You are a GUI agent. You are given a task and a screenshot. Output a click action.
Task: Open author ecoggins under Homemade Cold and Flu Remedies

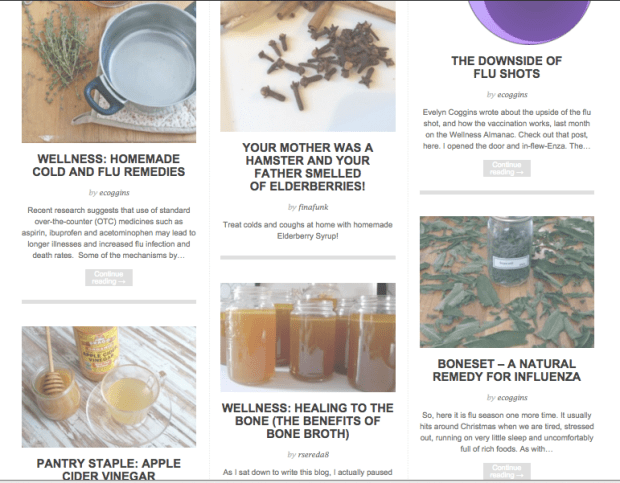114,192
